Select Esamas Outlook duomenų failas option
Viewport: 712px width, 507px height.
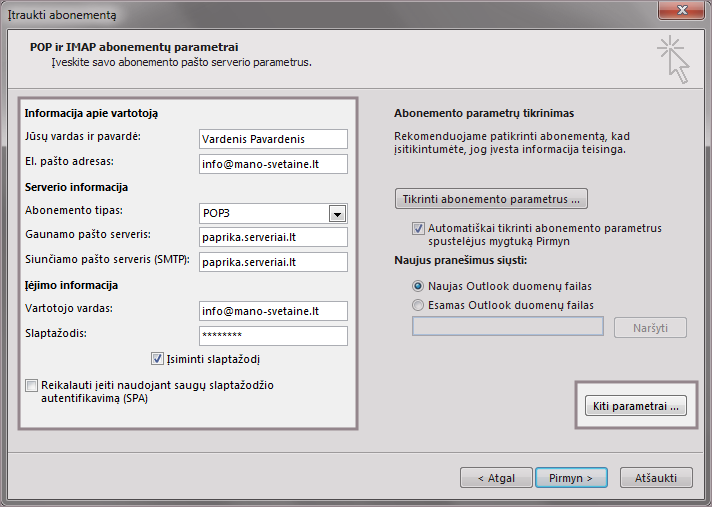click(418, 305)
